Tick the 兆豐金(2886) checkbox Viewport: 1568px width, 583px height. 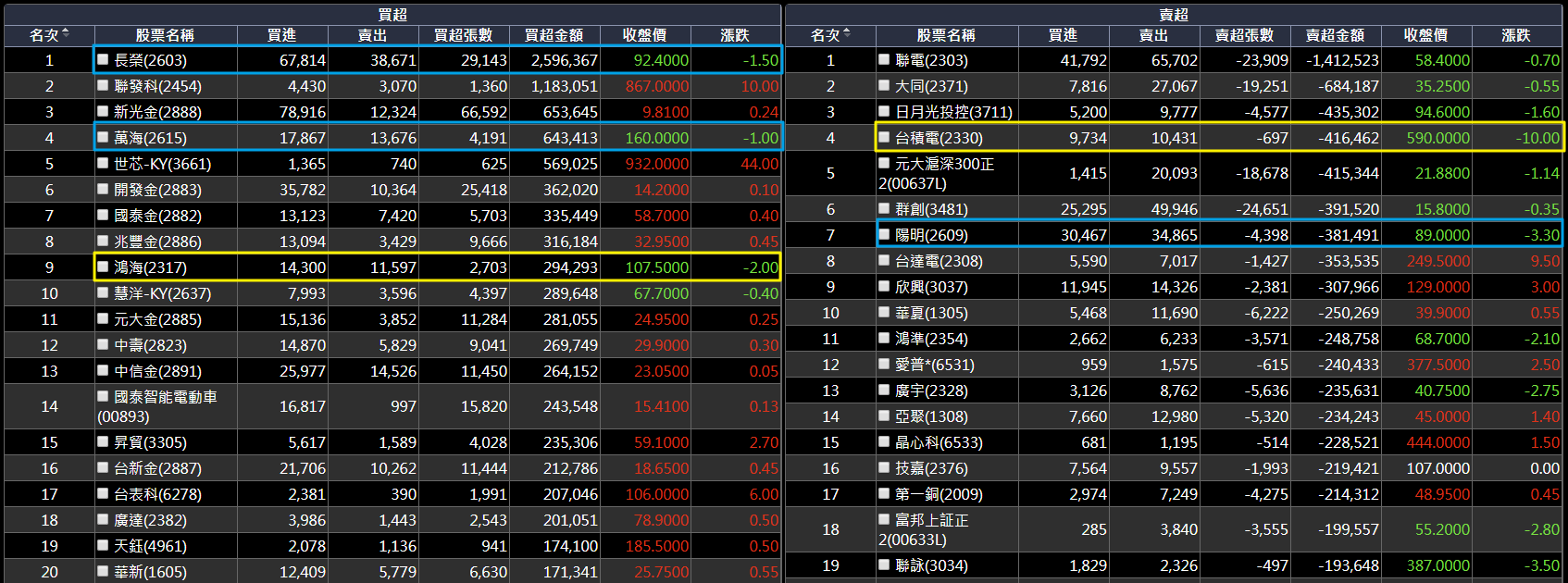[103, 241]
